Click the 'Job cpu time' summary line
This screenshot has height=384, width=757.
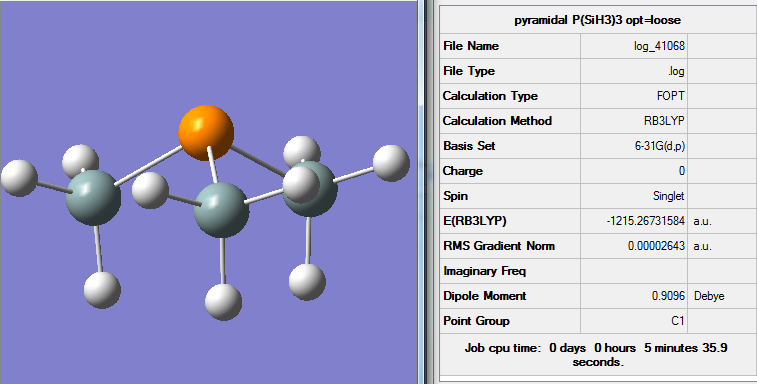tap(596, 355)
